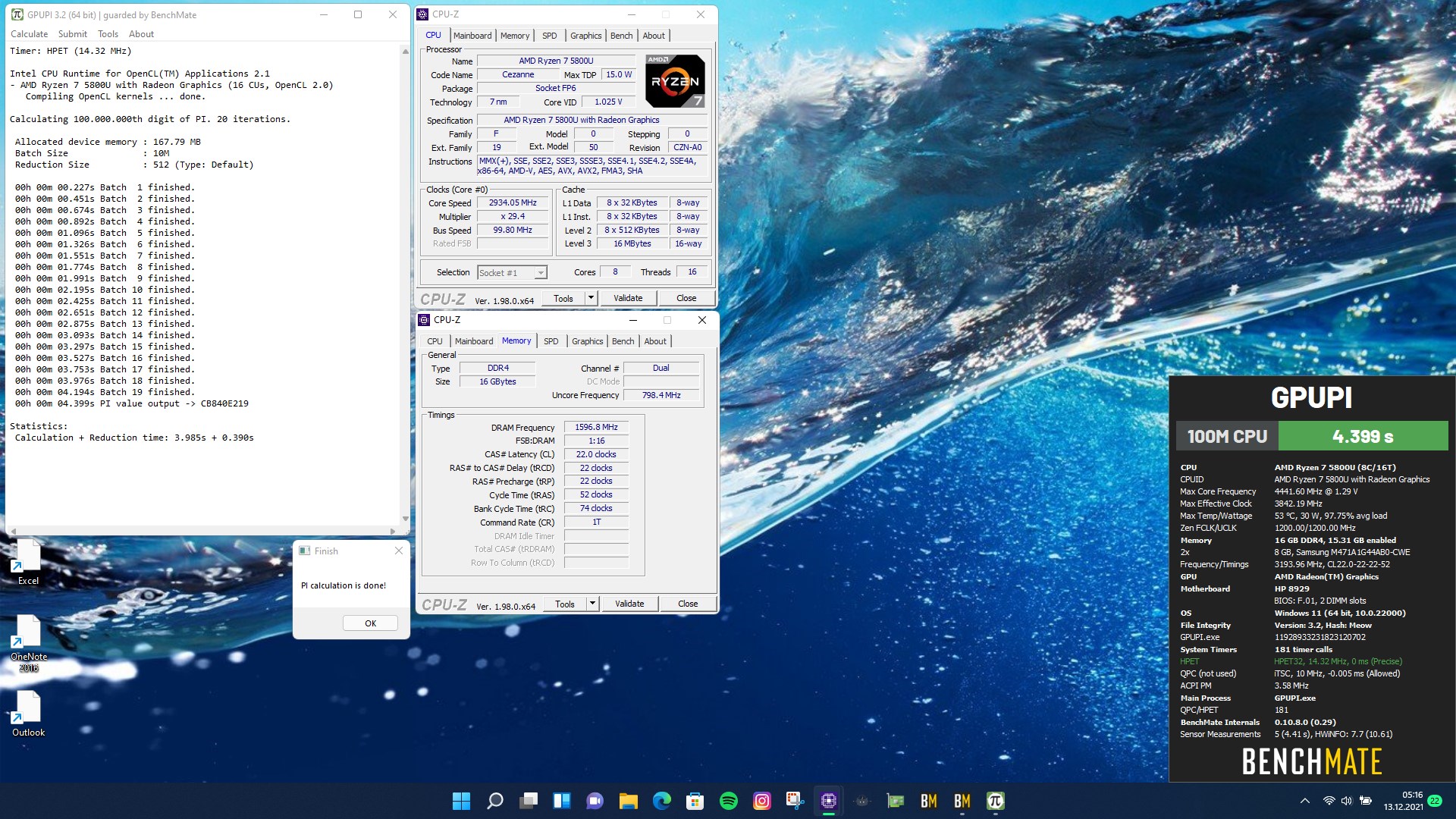Open the Calculate menu in GPUPI

click(29, 34)
